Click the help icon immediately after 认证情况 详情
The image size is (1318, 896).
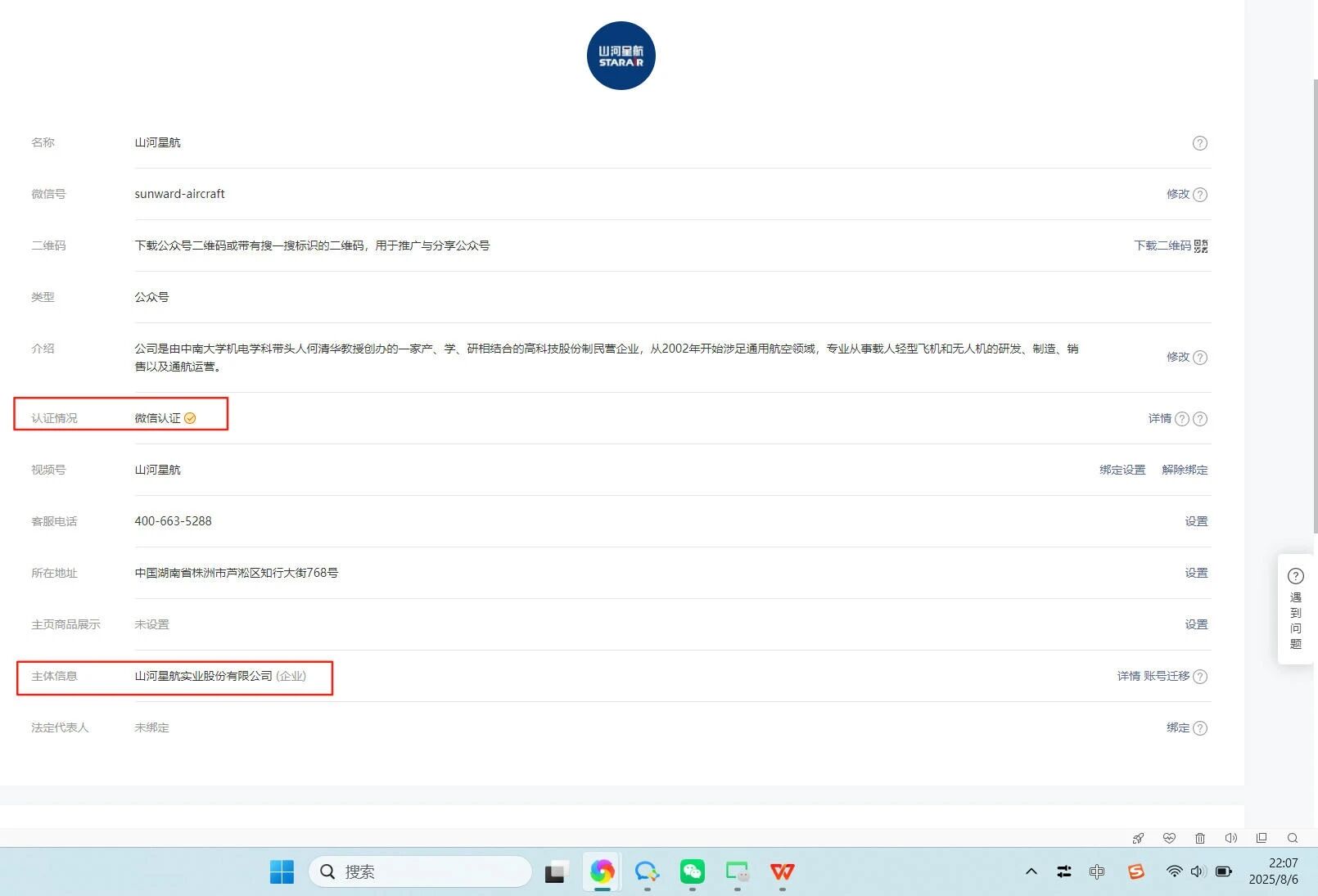coord(1182,419)
